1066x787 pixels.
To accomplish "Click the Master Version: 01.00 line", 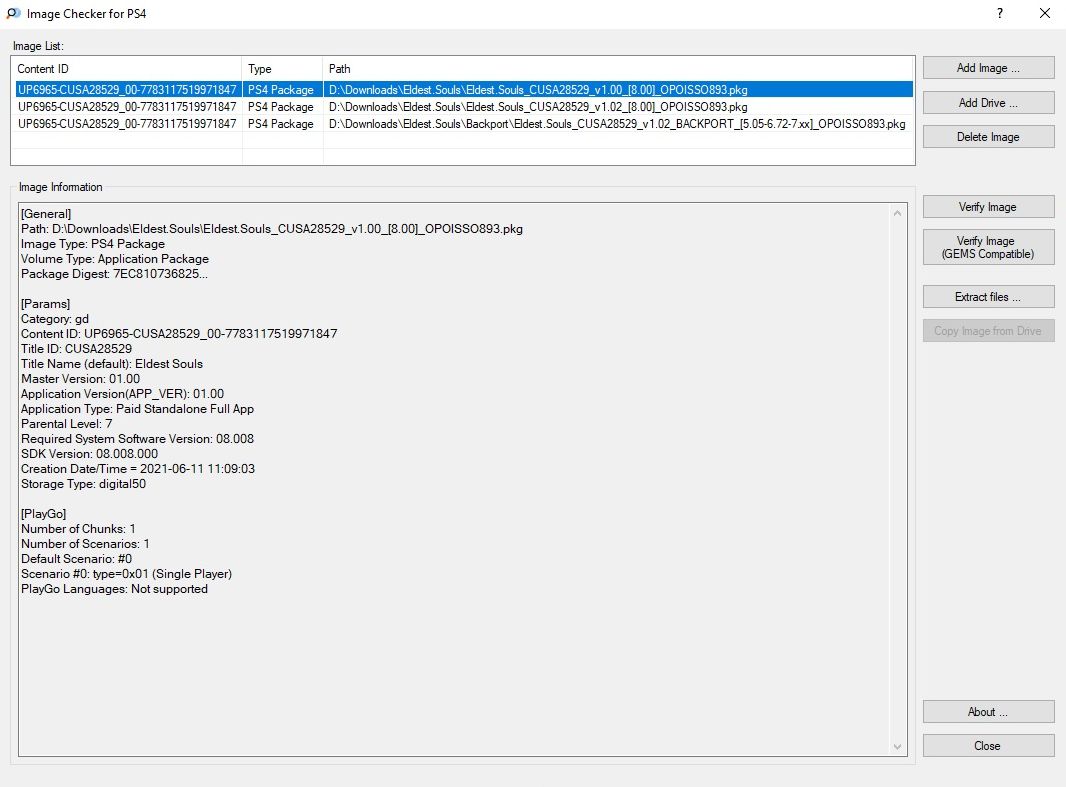I will pyautogui.click(x=80, y=379).
